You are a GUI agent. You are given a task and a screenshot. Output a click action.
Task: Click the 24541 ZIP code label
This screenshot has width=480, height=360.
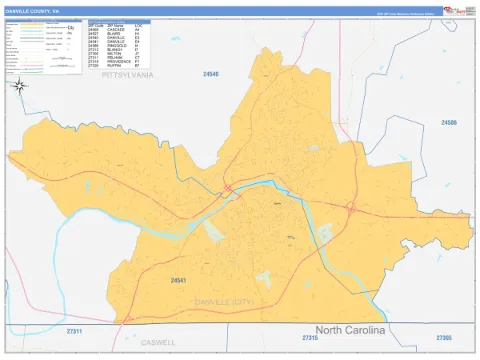[x=178, y=280]
